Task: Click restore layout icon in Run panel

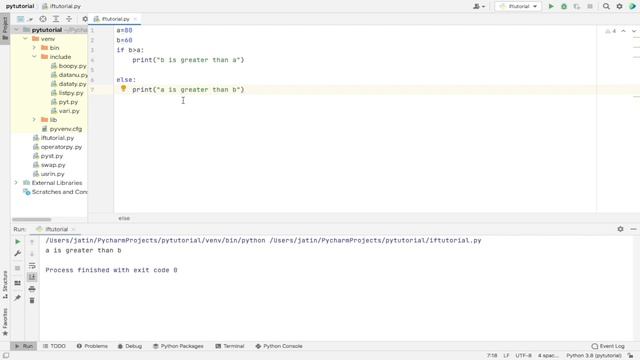Action: 18,283
